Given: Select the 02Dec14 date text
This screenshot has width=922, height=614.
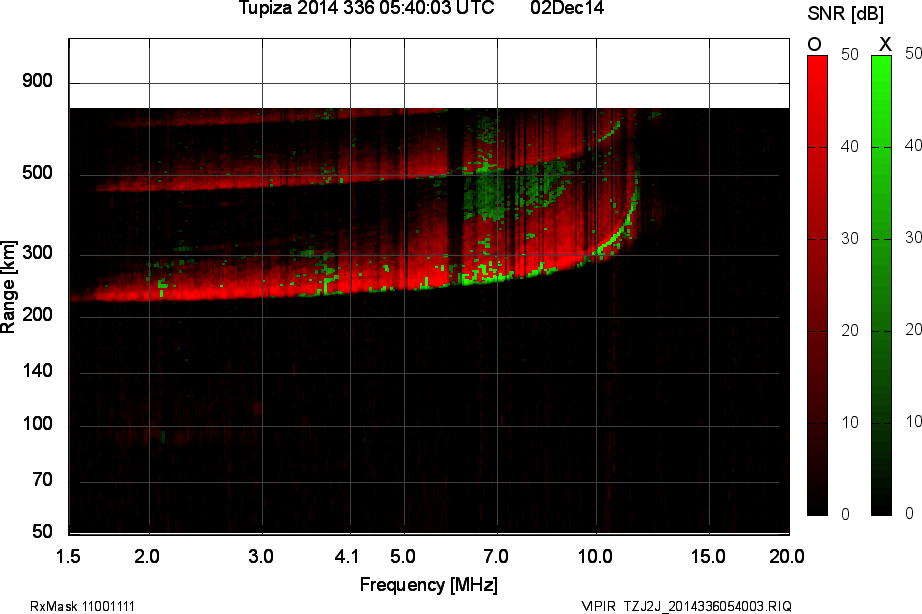Looking at the screenshot, I should click(x=566, y=9).
